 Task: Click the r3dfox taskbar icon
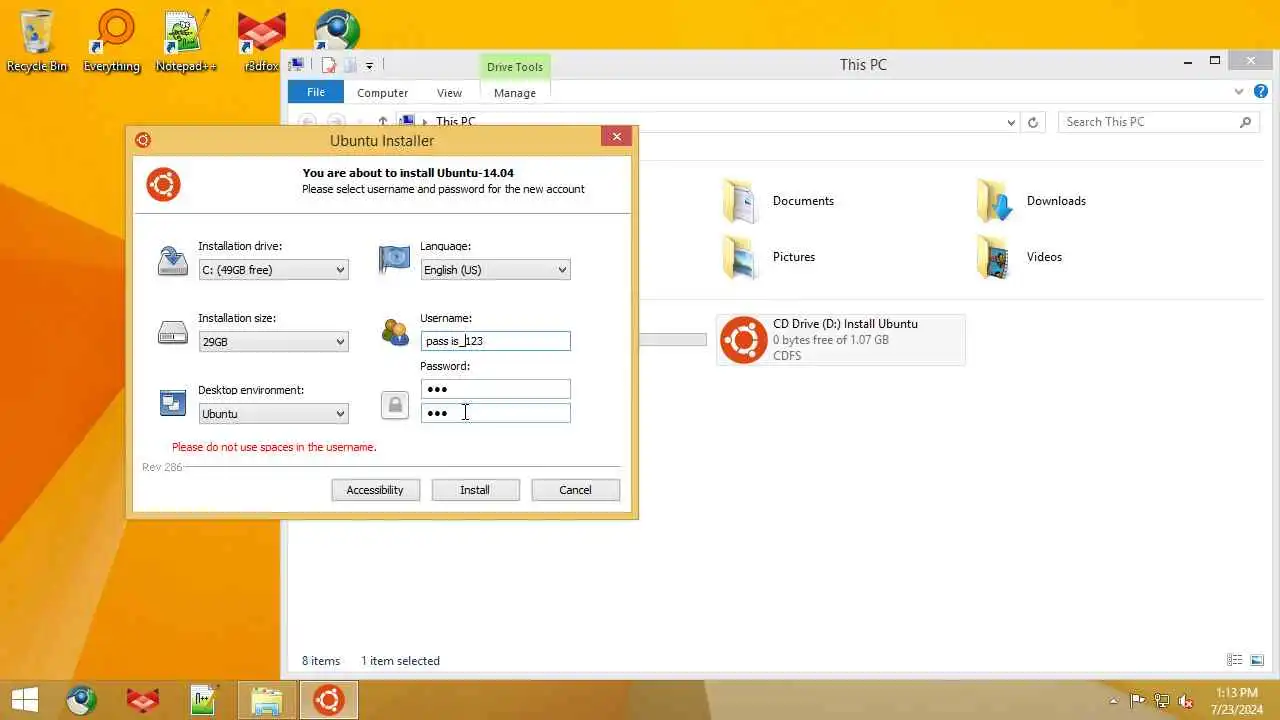coord(143,700)
